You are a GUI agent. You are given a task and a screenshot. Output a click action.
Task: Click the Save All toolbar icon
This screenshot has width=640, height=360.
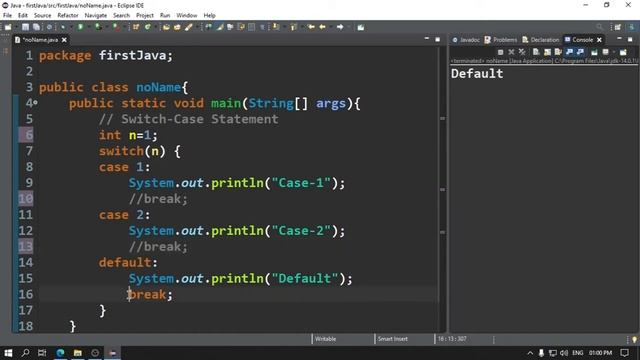[x=36, y=27]
